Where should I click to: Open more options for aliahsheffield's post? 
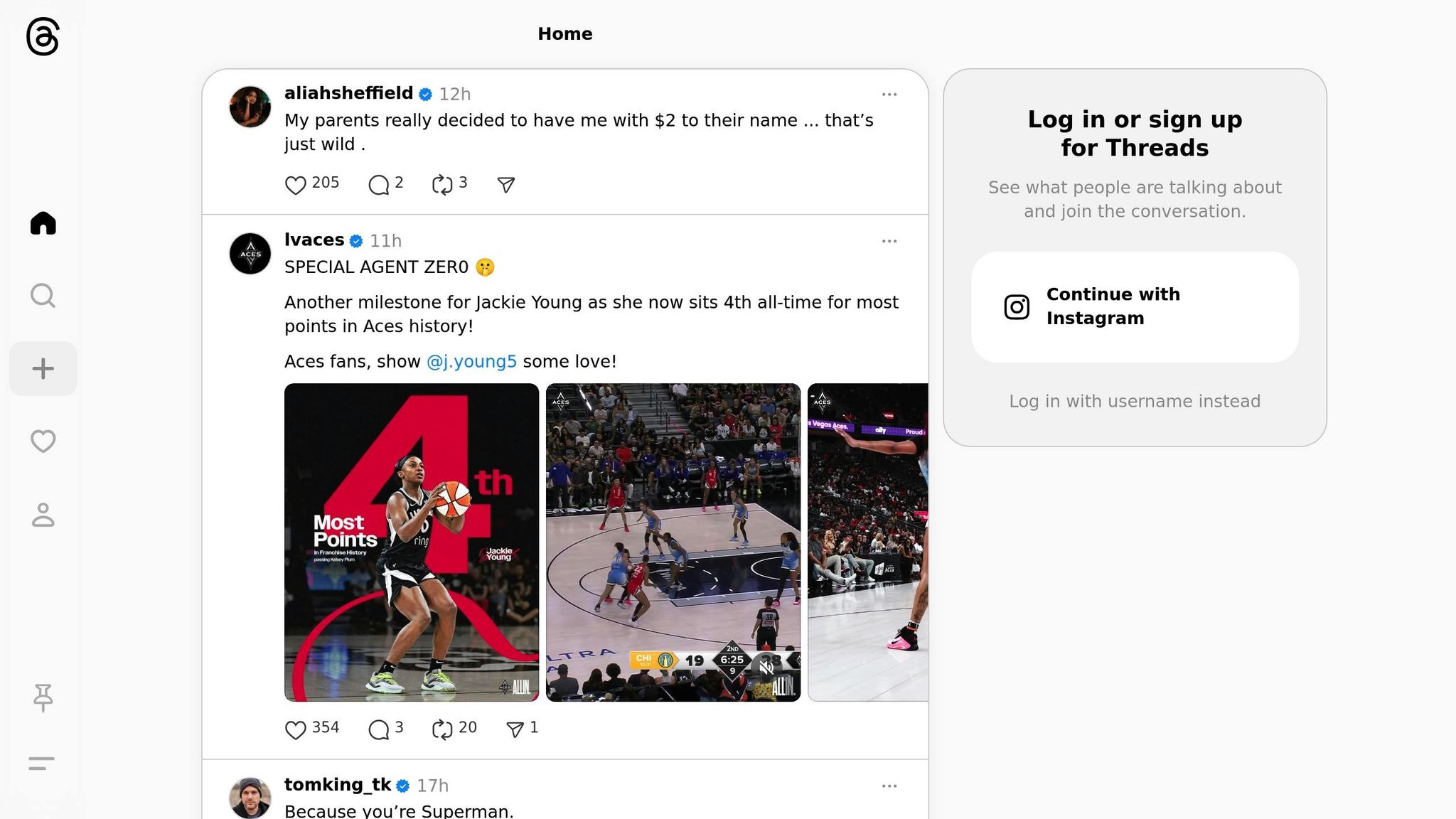click(x=889, y=94)
